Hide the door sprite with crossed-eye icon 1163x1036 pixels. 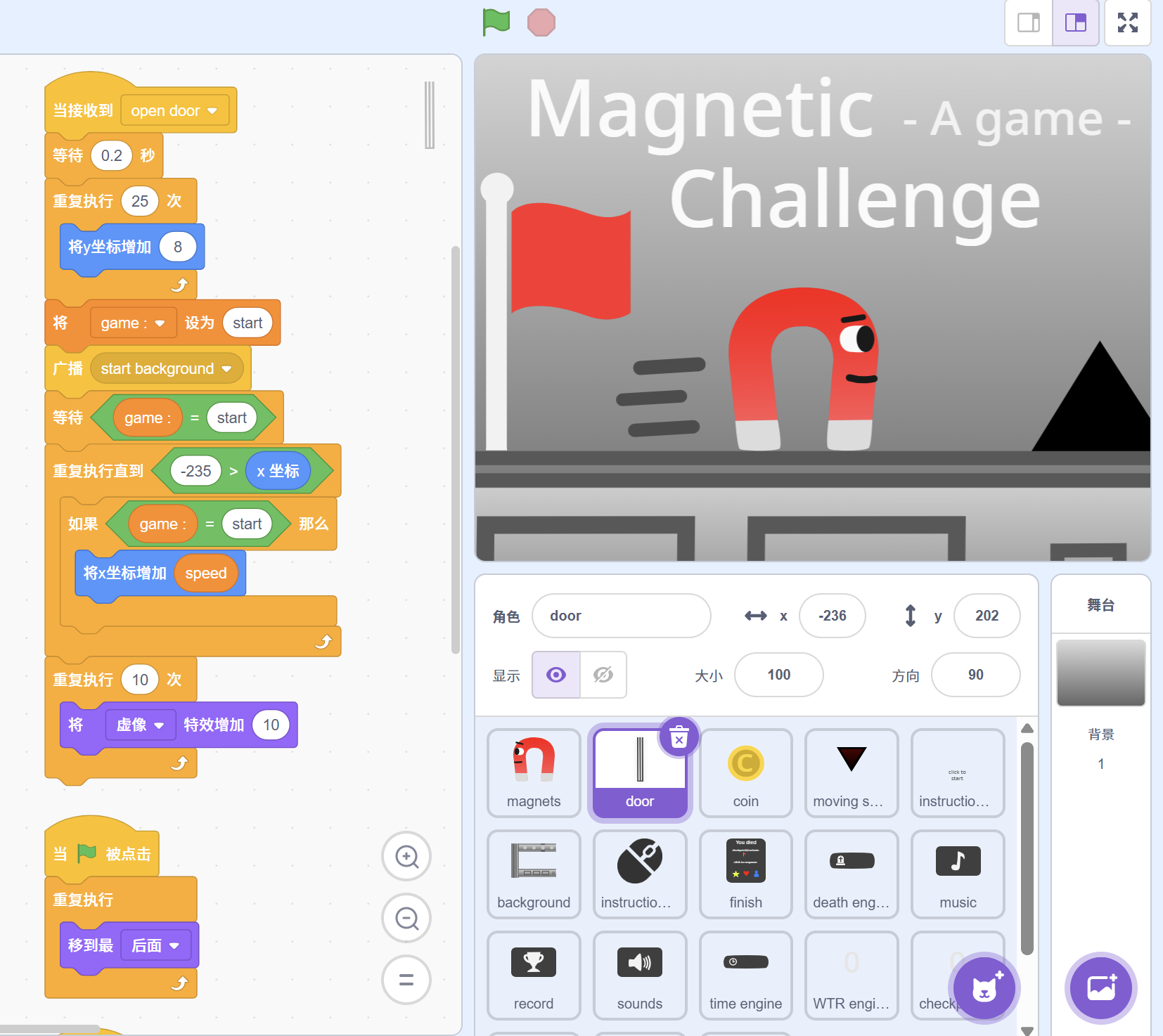(x=603, y=675)
